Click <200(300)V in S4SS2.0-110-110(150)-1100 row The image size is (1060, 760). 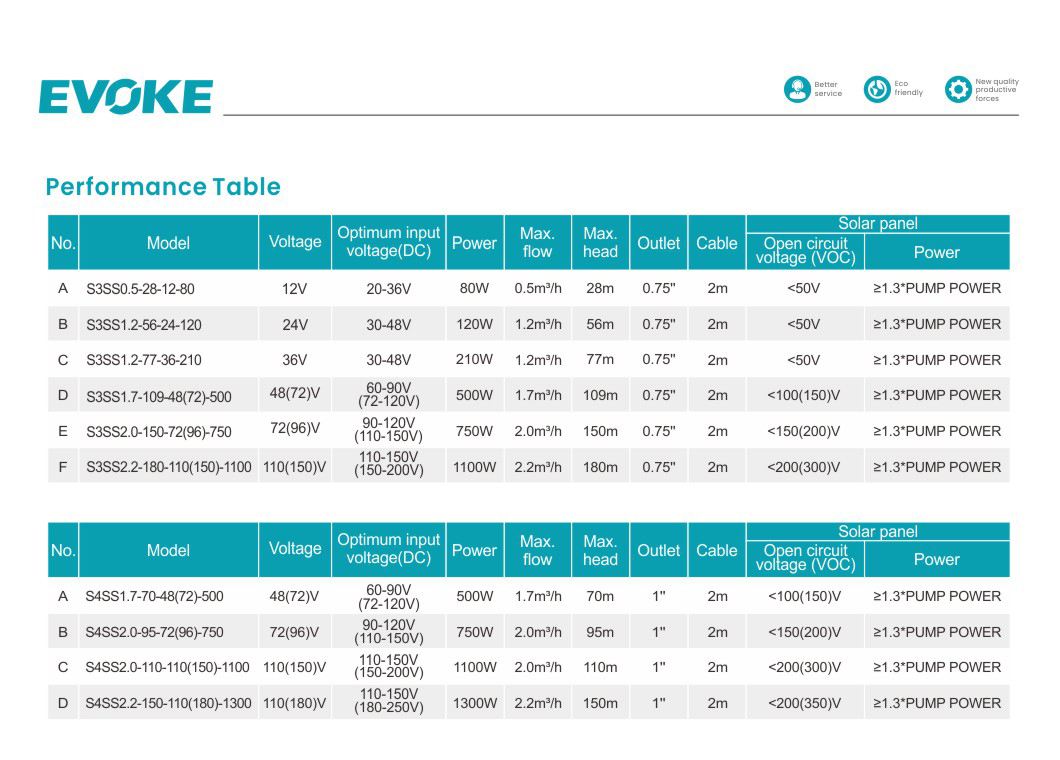coord(804,667)
